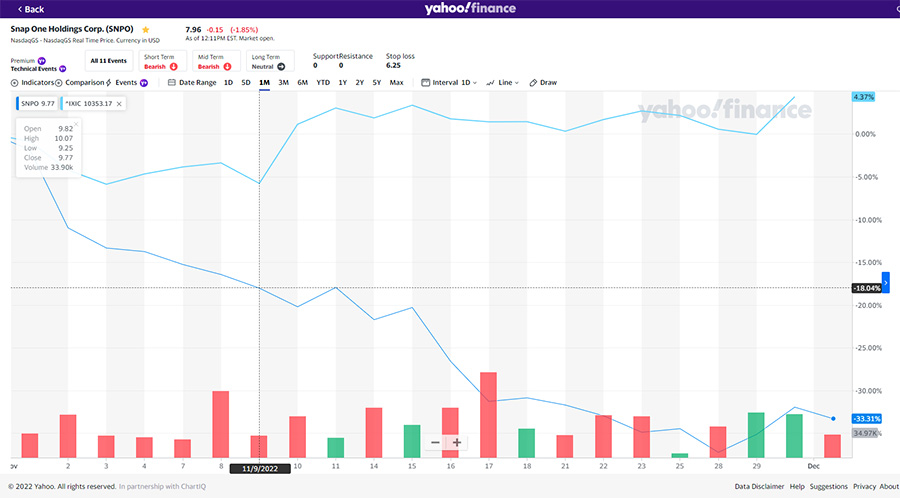Screen dimensions: 900x498
Task: Select the 5Y date range
Action: point(377,83)
